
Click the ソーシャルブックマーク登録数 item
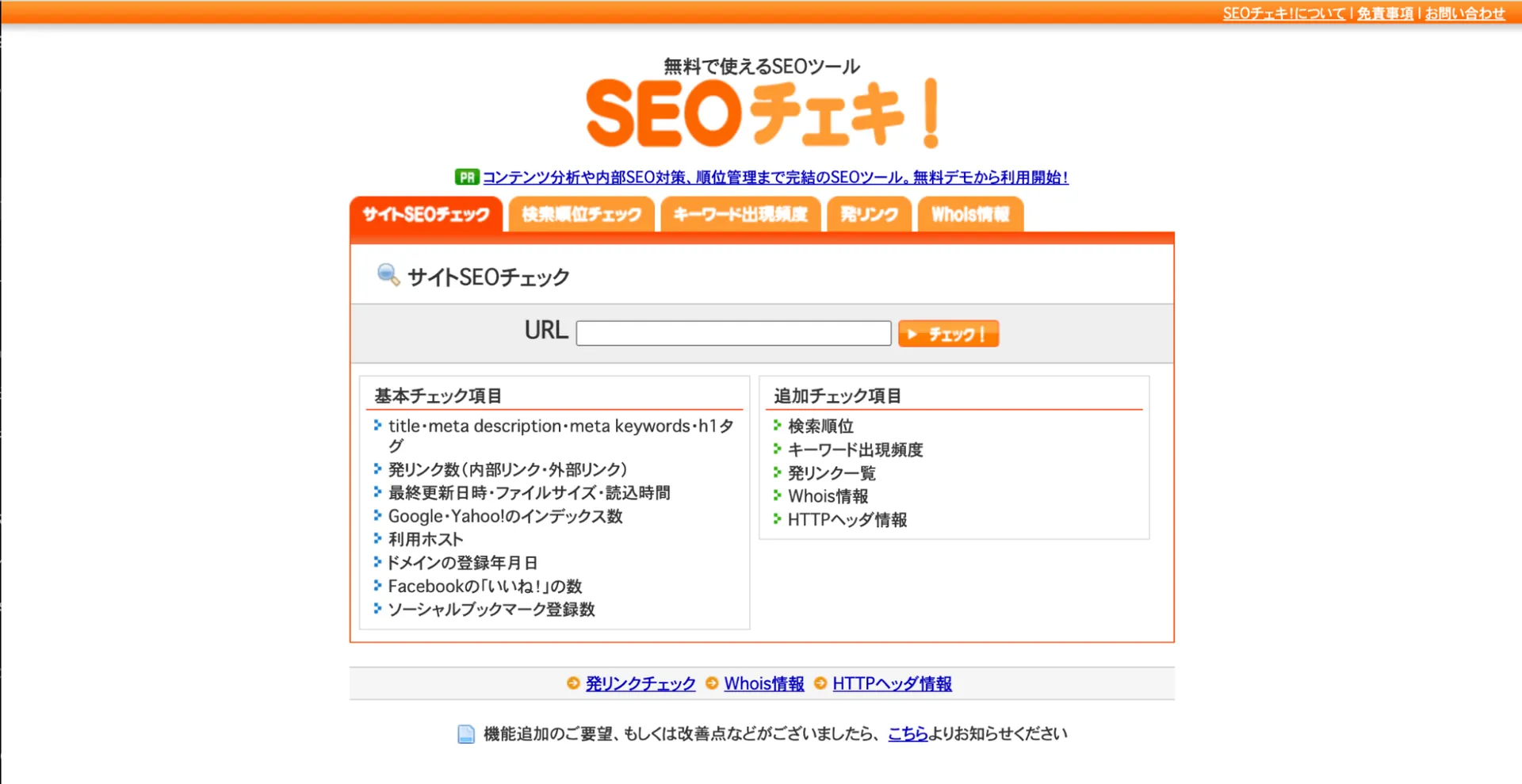(491, 609)
